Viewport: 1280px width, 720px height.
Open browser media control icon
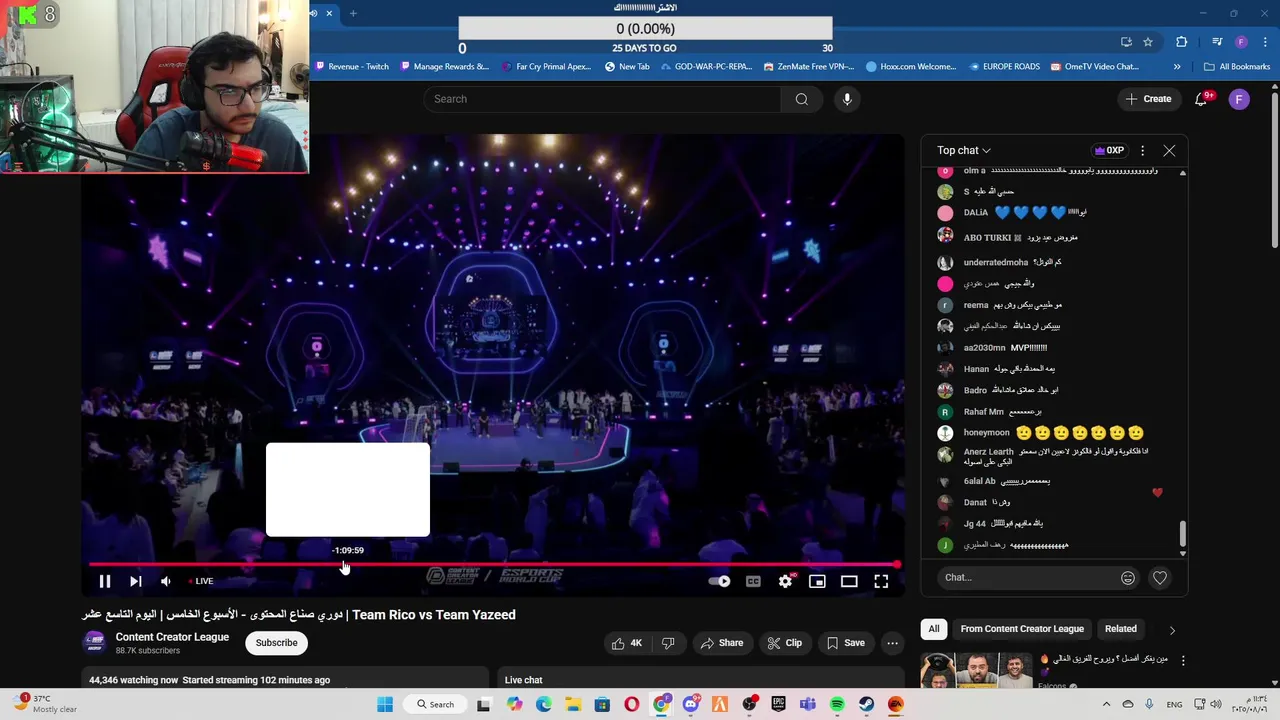1217,42
